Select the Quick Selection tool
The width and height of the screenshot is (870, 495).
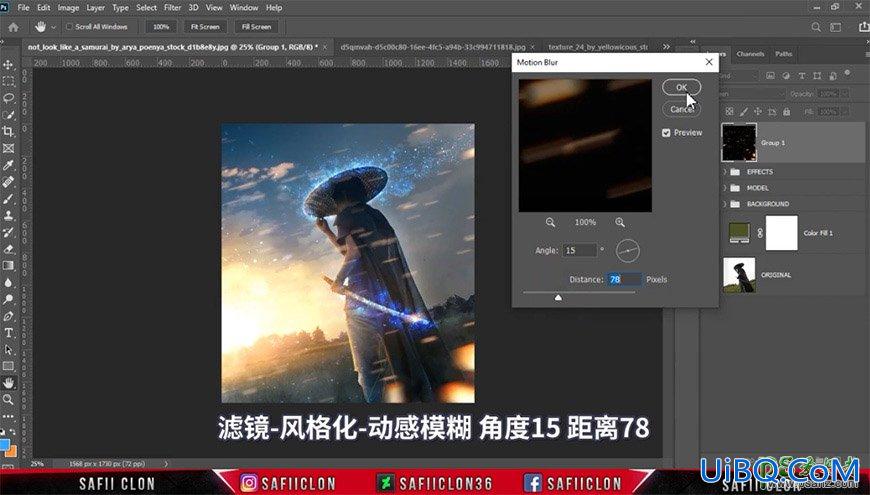(8, 115)
